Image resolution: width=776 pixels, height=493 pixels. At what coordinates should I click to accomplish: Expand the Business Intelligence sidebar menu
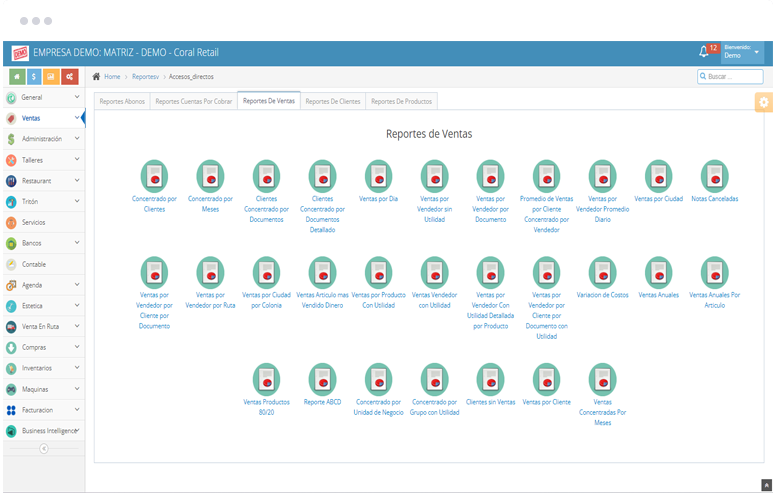tap(44, 431)
